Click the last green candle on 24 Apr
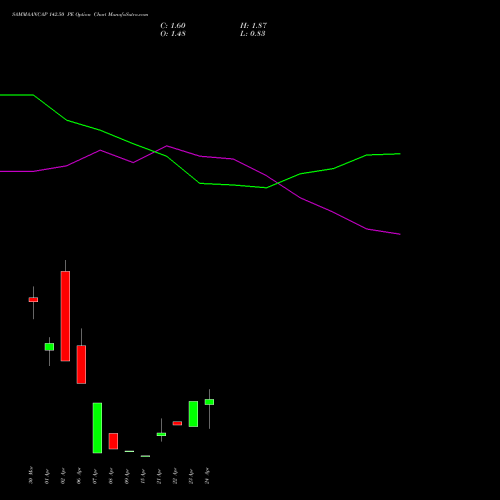 [x=209, y=402]
